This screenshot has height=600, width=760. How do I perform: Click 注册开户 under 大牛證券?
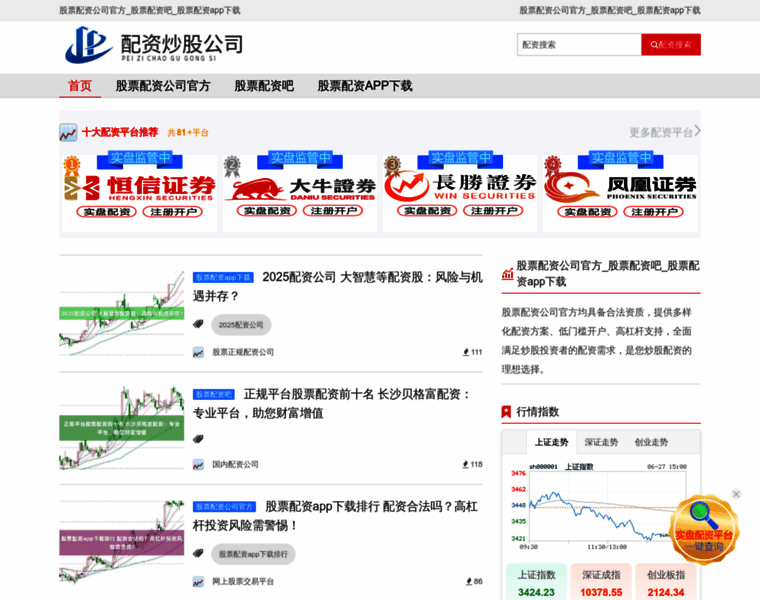pyautogui.click(x=333, y=211)
